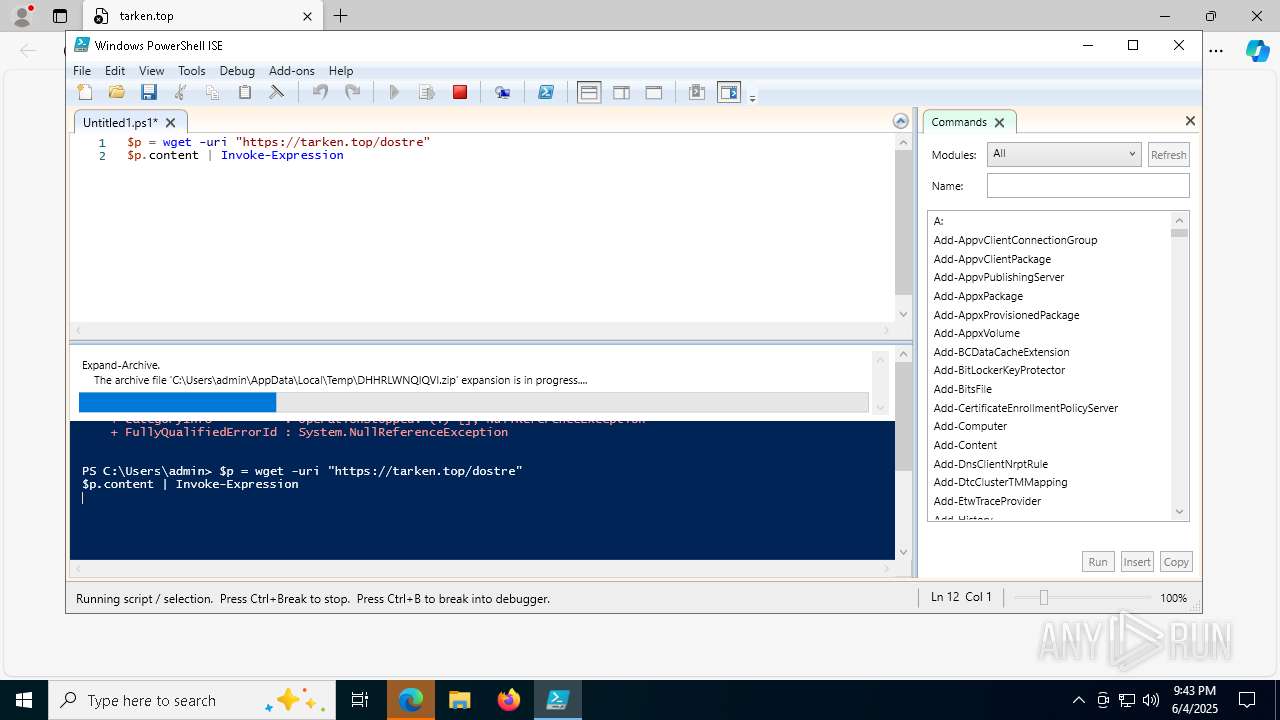Switch to Microsoft Edge in the taskbar
This screenshot has width=1280, height=720.
(411, 700)
